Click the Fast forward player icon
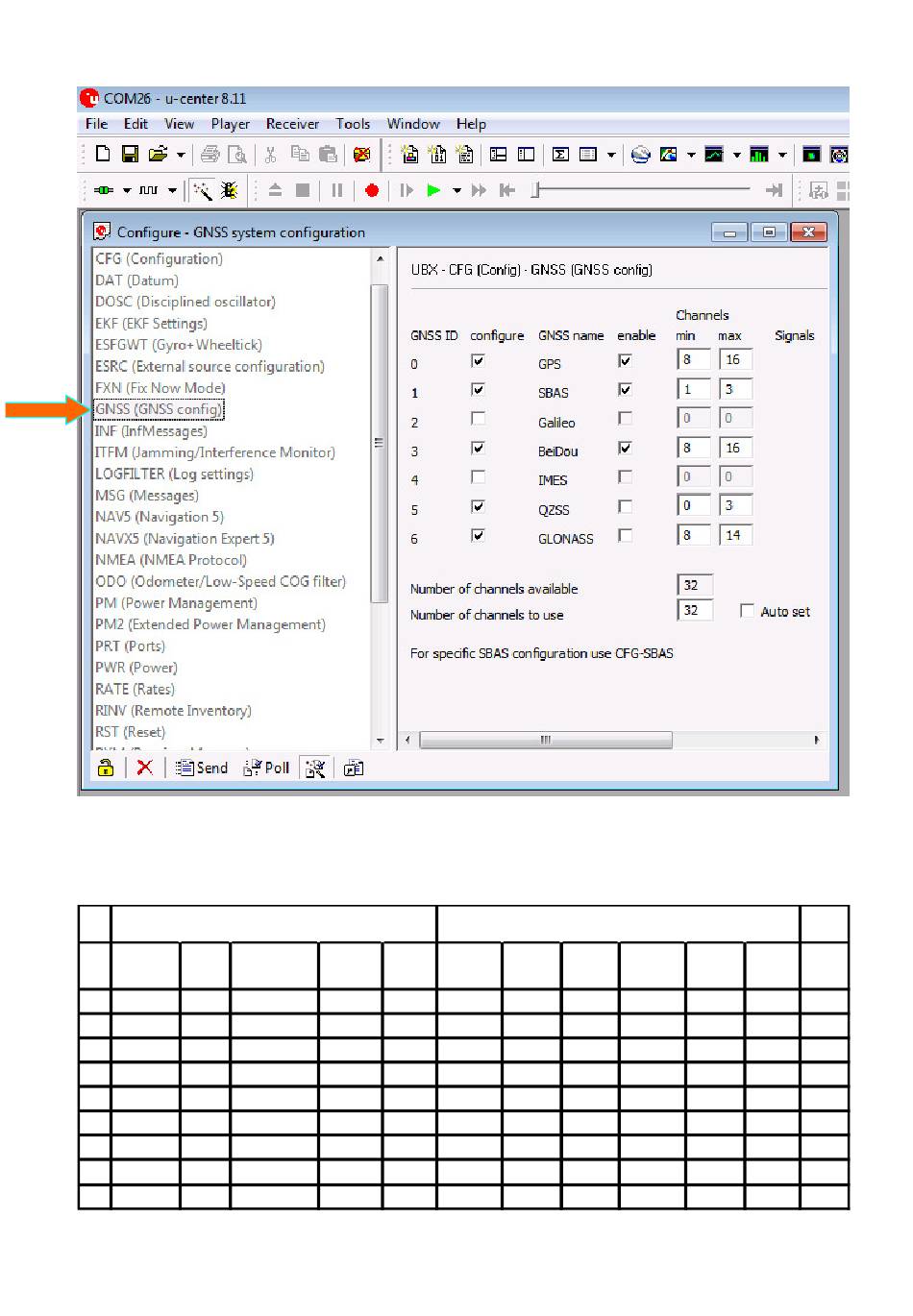Viewport: 913px width, 1316px height. coord(479,190)
